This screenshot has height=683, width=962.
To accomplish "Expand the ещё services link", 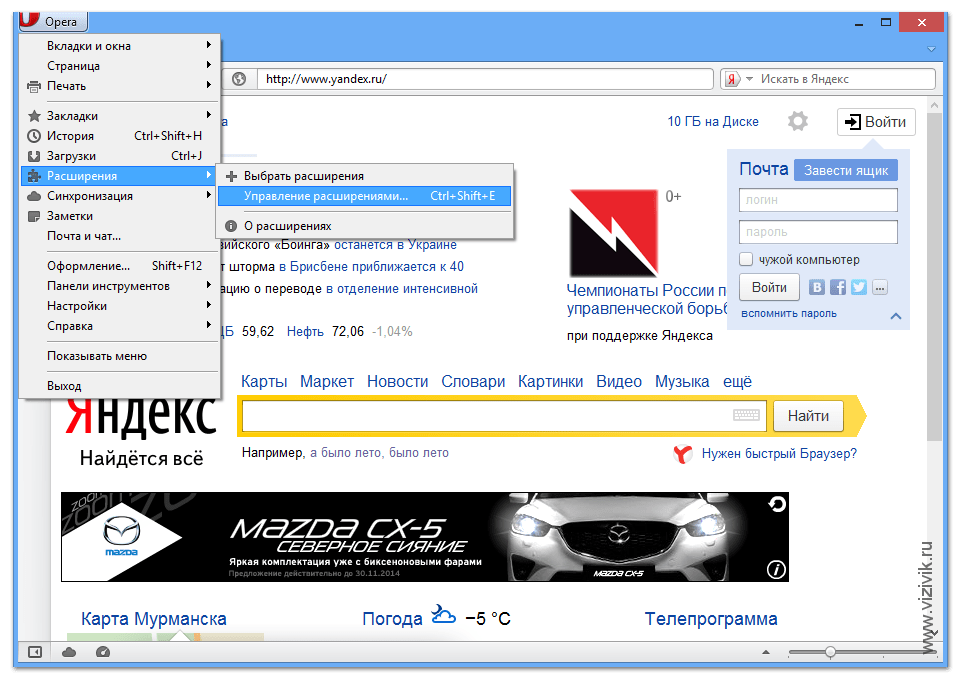I will click(737, 381).
